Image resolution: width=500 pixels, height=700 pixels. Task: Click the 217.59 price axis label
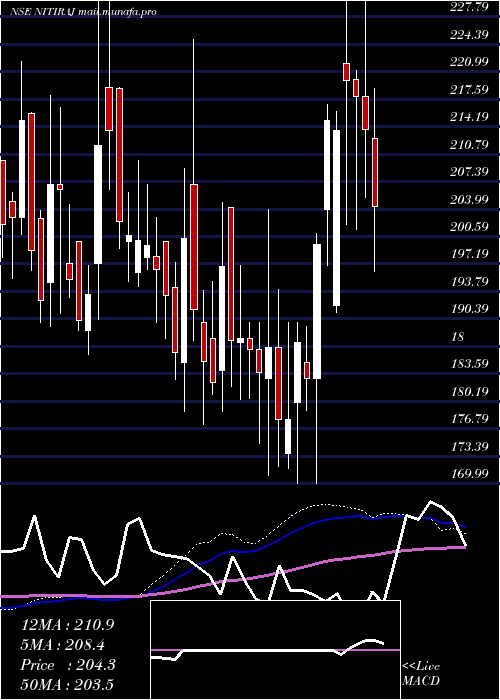click(x=470, y=90)
